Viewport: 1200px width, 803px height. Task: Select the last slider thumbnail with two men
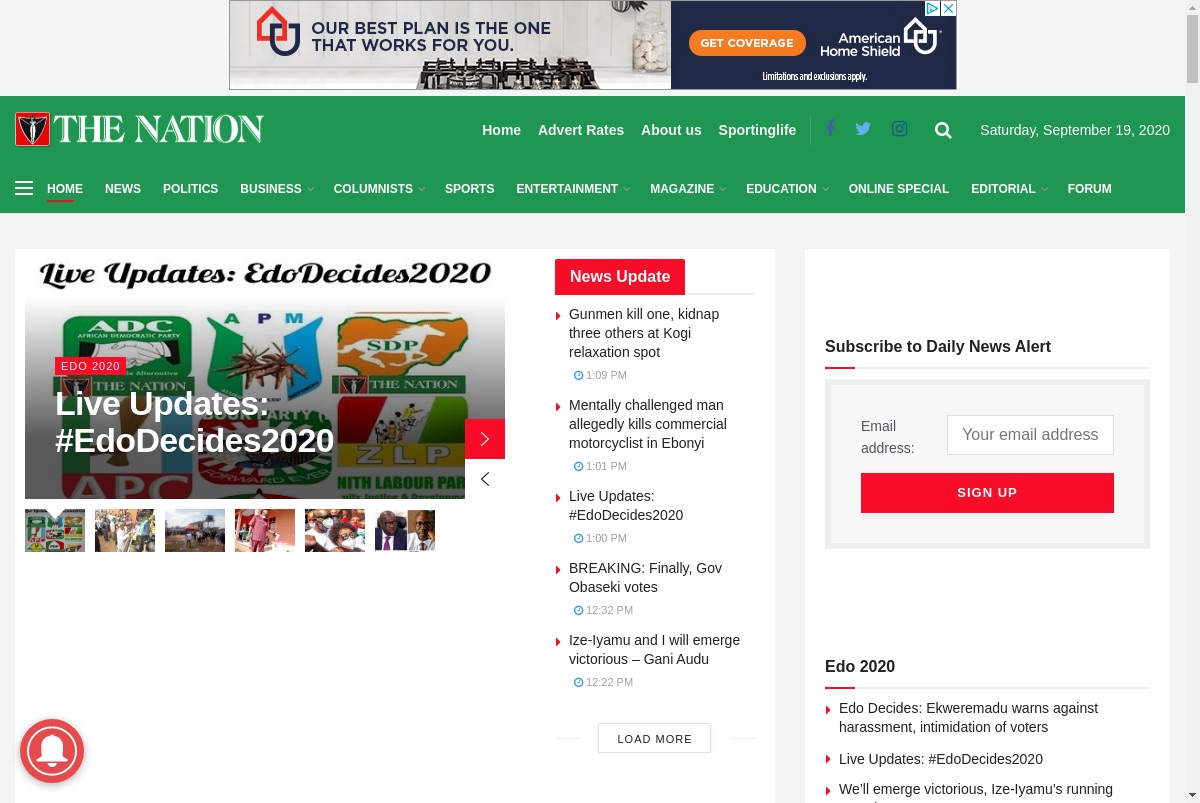pos(405,530)
